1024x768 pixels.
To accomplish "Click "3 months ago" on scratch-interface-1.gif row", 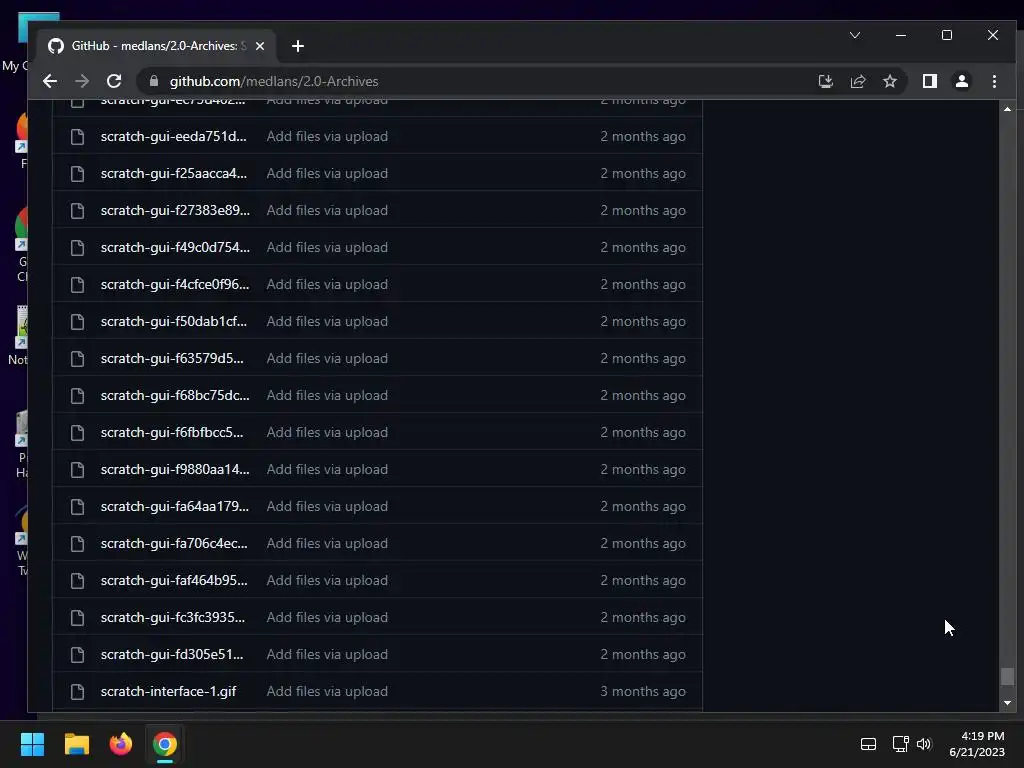I will coord(643,691).
